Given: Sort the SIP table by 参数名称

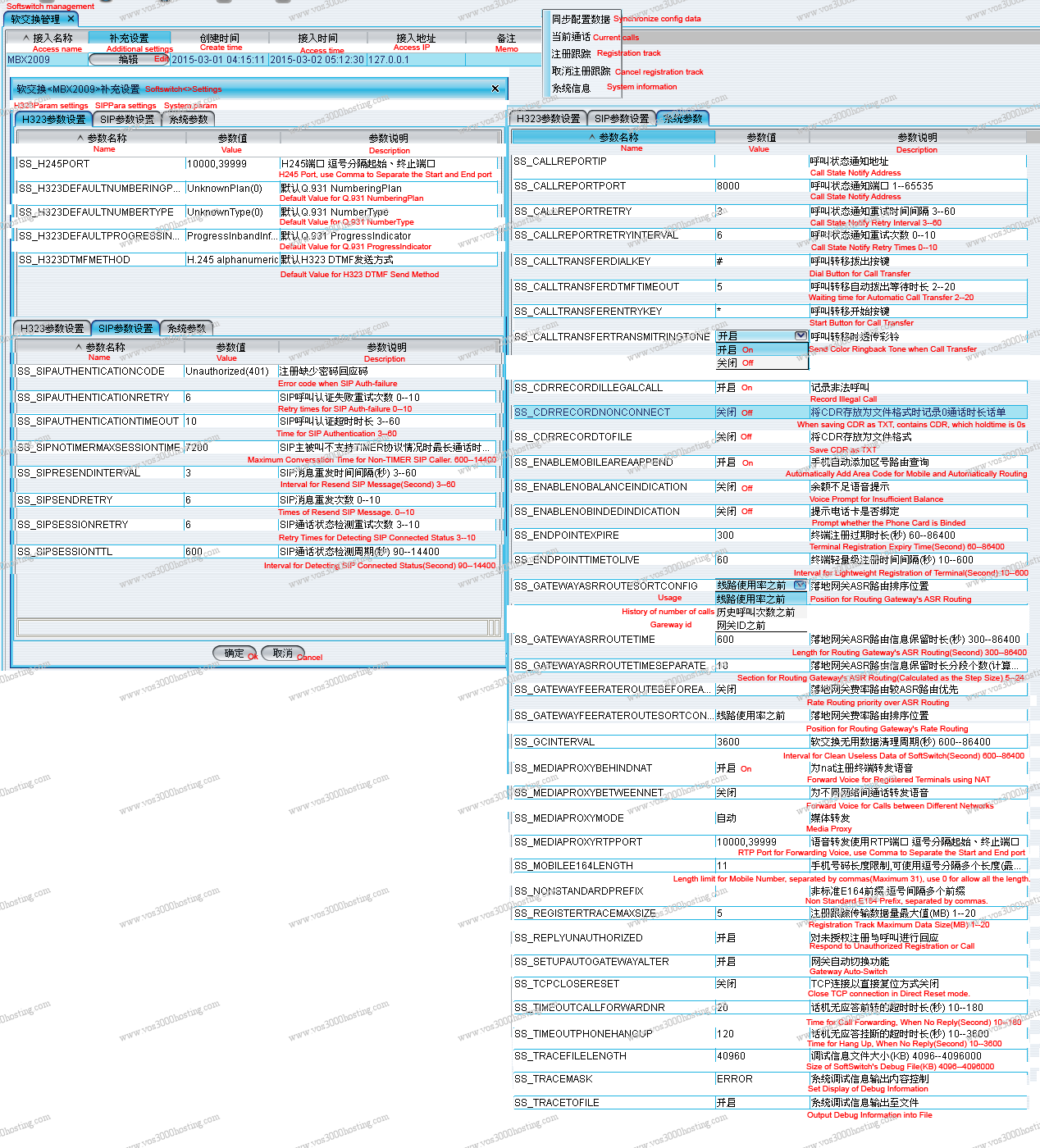Looking at the screenshot, I should pos(100,347).
